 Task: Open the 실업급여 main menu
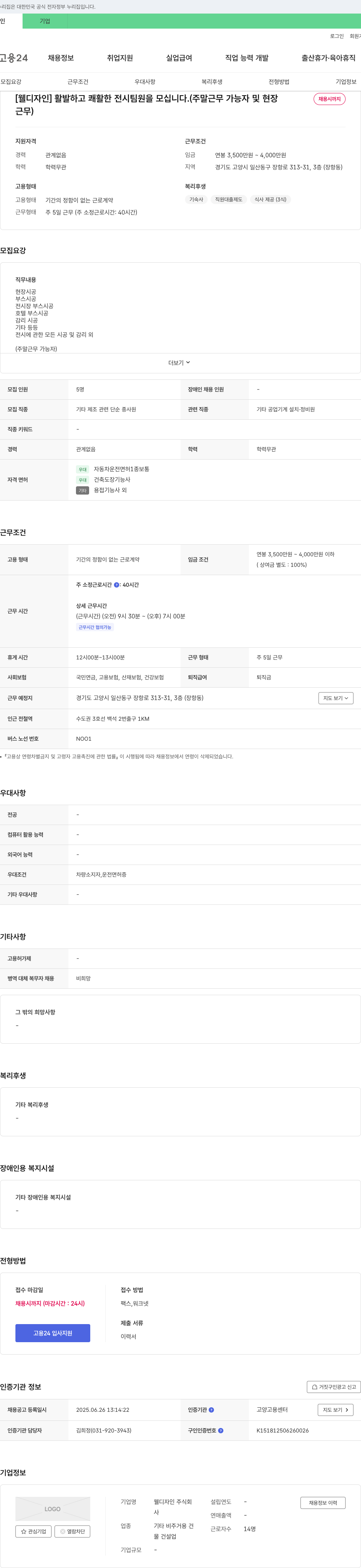(179, 58)
